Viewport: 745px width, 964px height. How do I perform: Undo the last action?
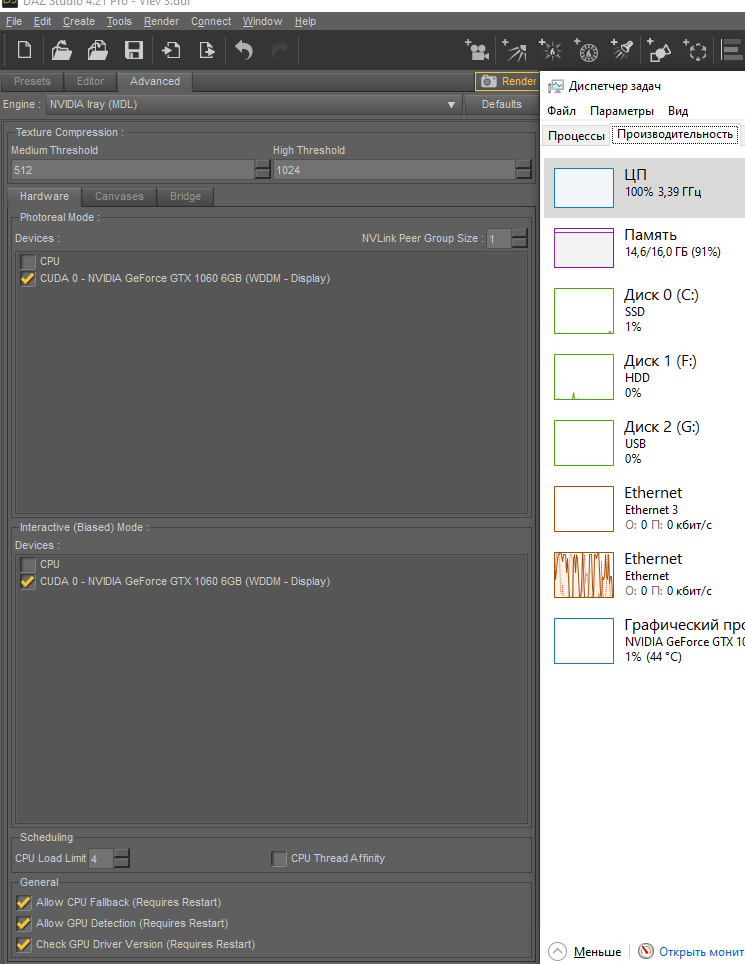[244, 50]
